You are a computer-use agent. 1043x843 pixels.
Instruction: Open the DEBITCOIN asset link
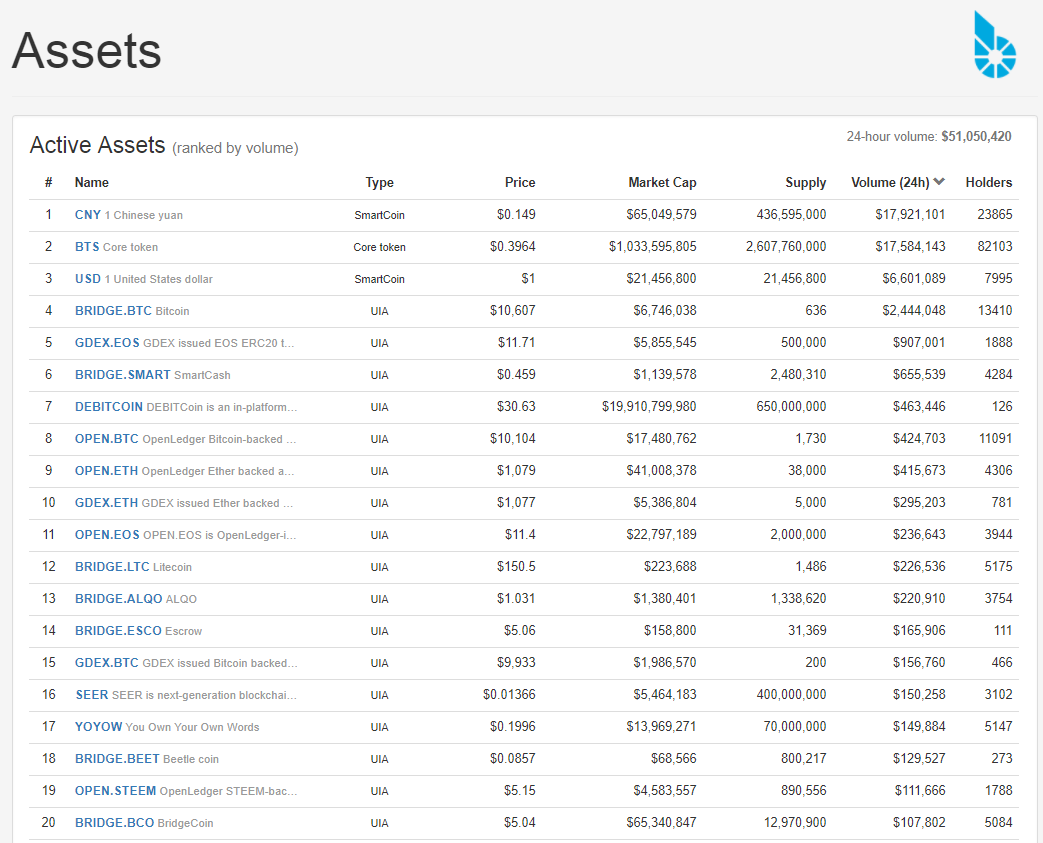tap(108, 407)
